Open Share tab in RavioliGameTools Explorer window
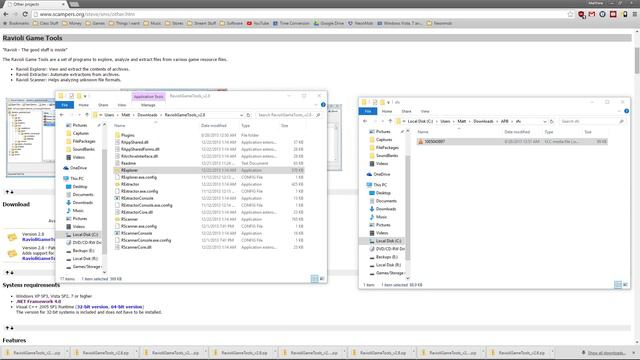Viewport: 640px width, 360px height. [x=103, y=105]
